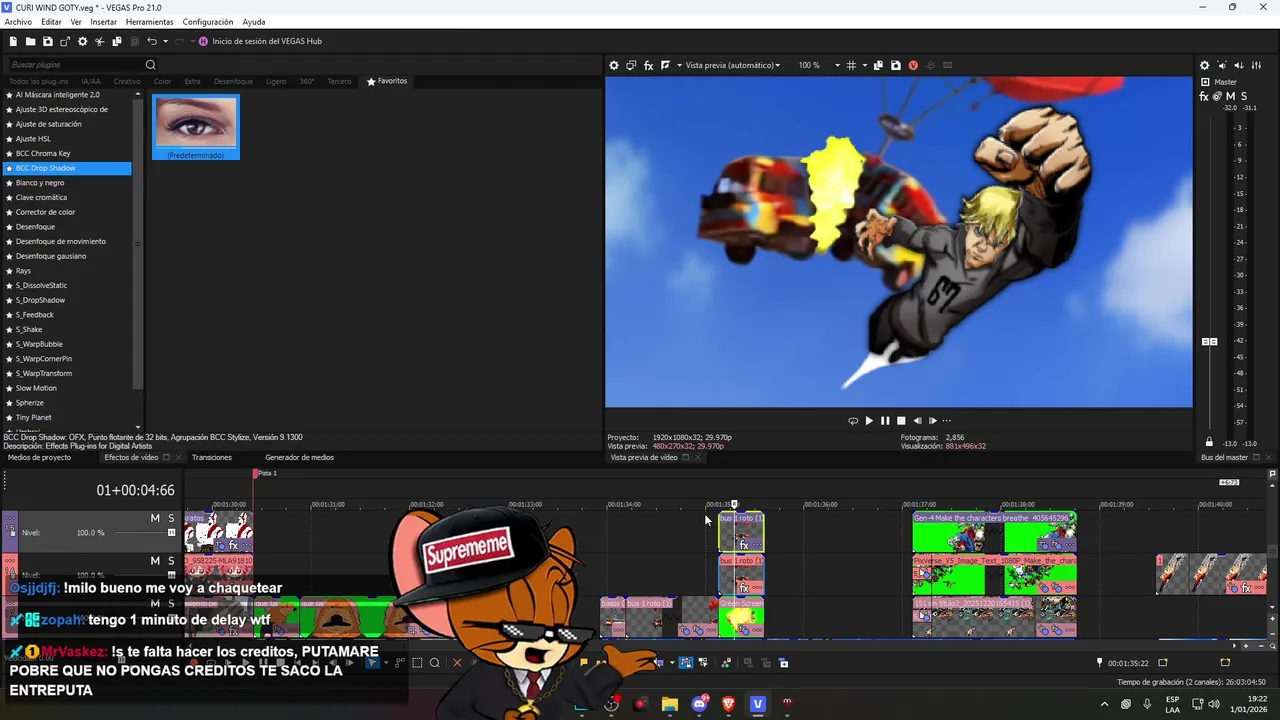1280x720 pixels.
Task: Save preview snapshot to file icon
Action: coord(895,65)
